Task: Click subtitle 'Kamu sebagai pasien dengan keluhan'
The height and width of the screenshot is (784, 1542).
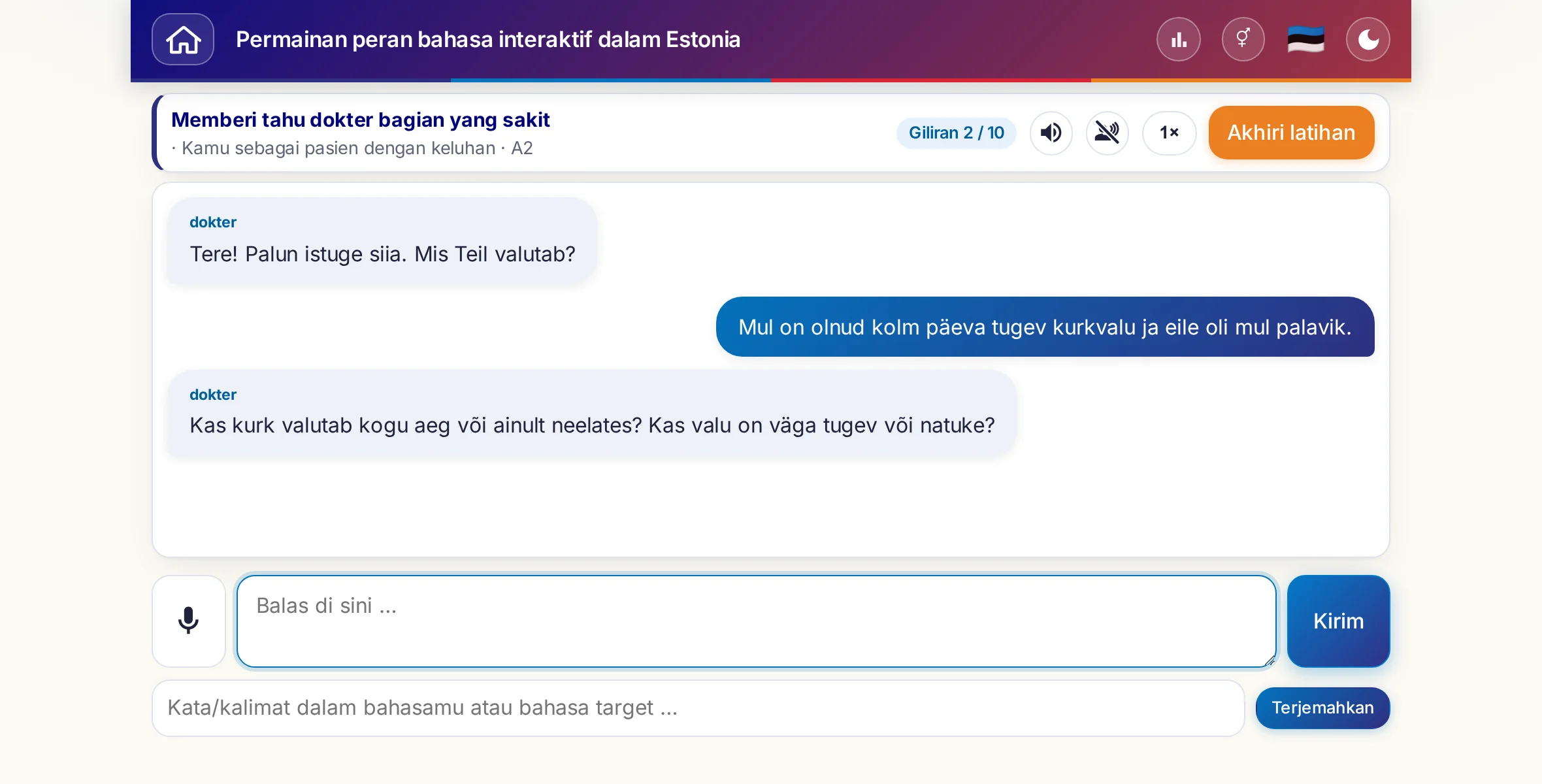Action: click(338, 148)
